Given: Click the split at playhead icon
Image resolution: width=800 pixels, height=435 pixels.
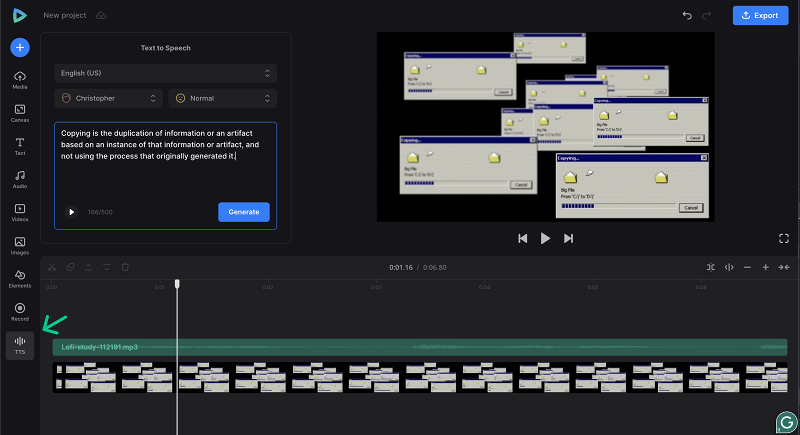Looking at the screenshot, I should tap(729, 267).
